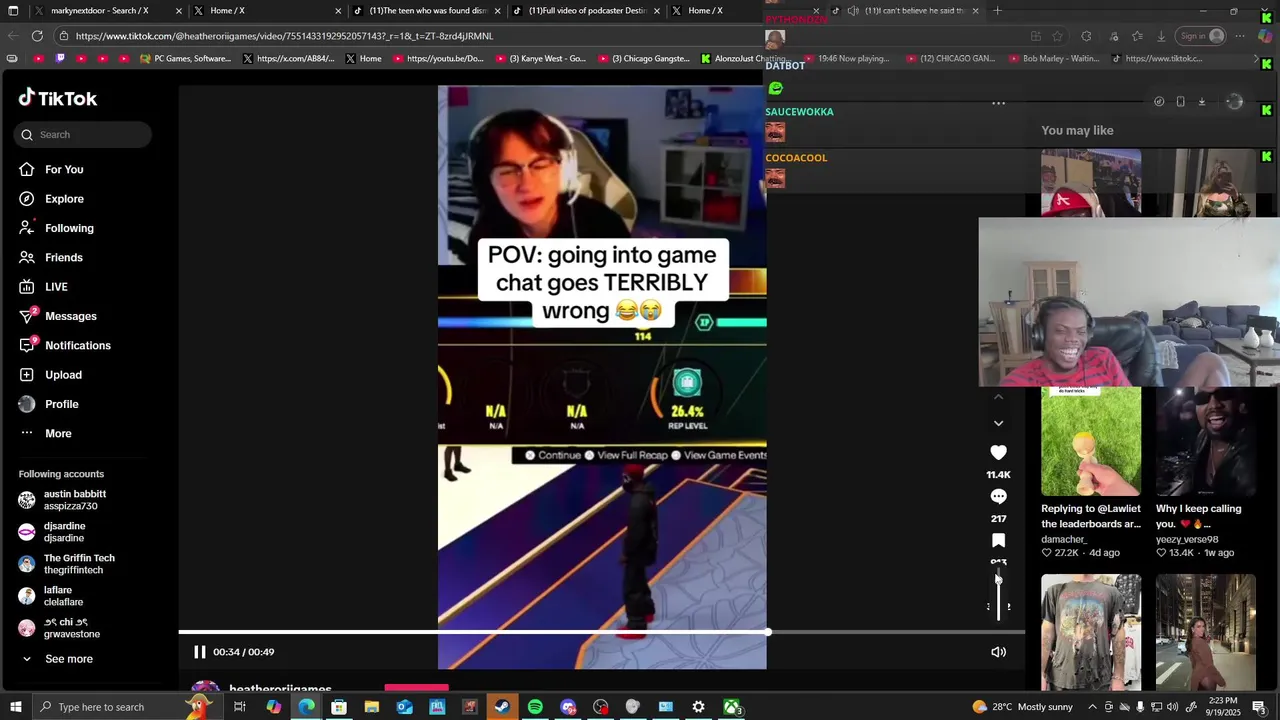1280x720 pixels.
Task: Open the Copilot icon on the taskbar
Action: pyautogui.click(x=273, y=707)
